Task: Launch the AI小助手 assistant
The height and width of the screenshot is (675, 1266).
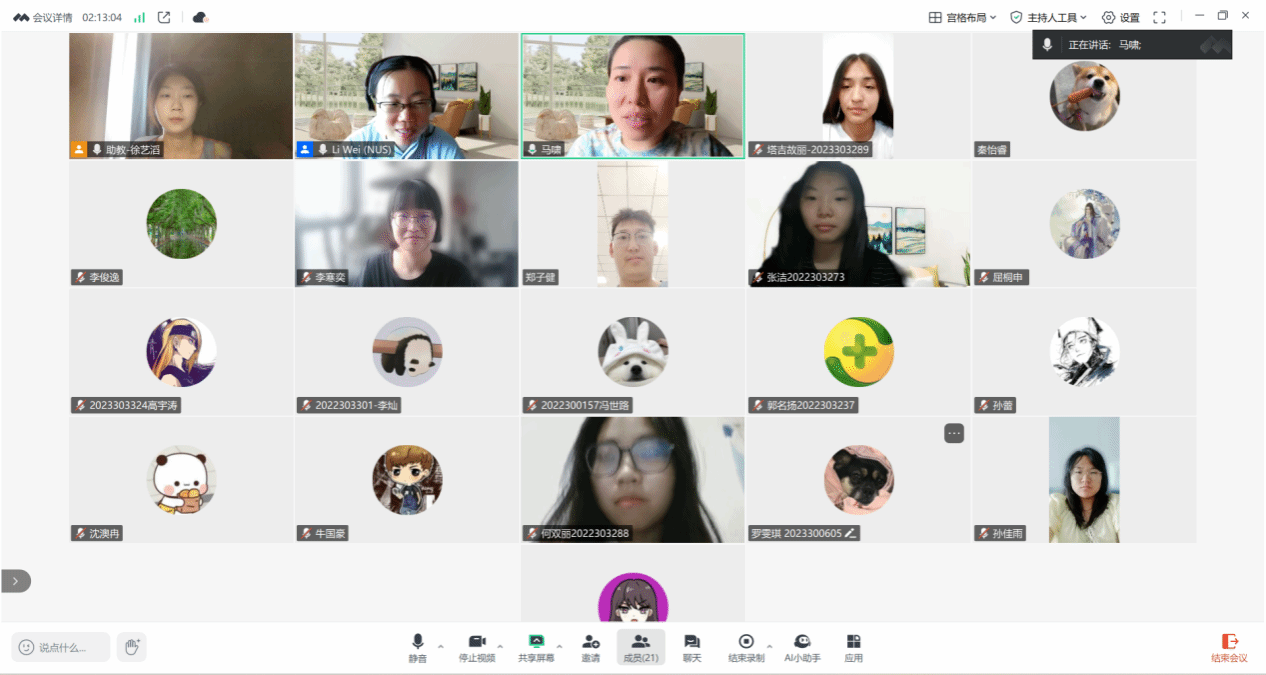Action: [x=802, y=646]
